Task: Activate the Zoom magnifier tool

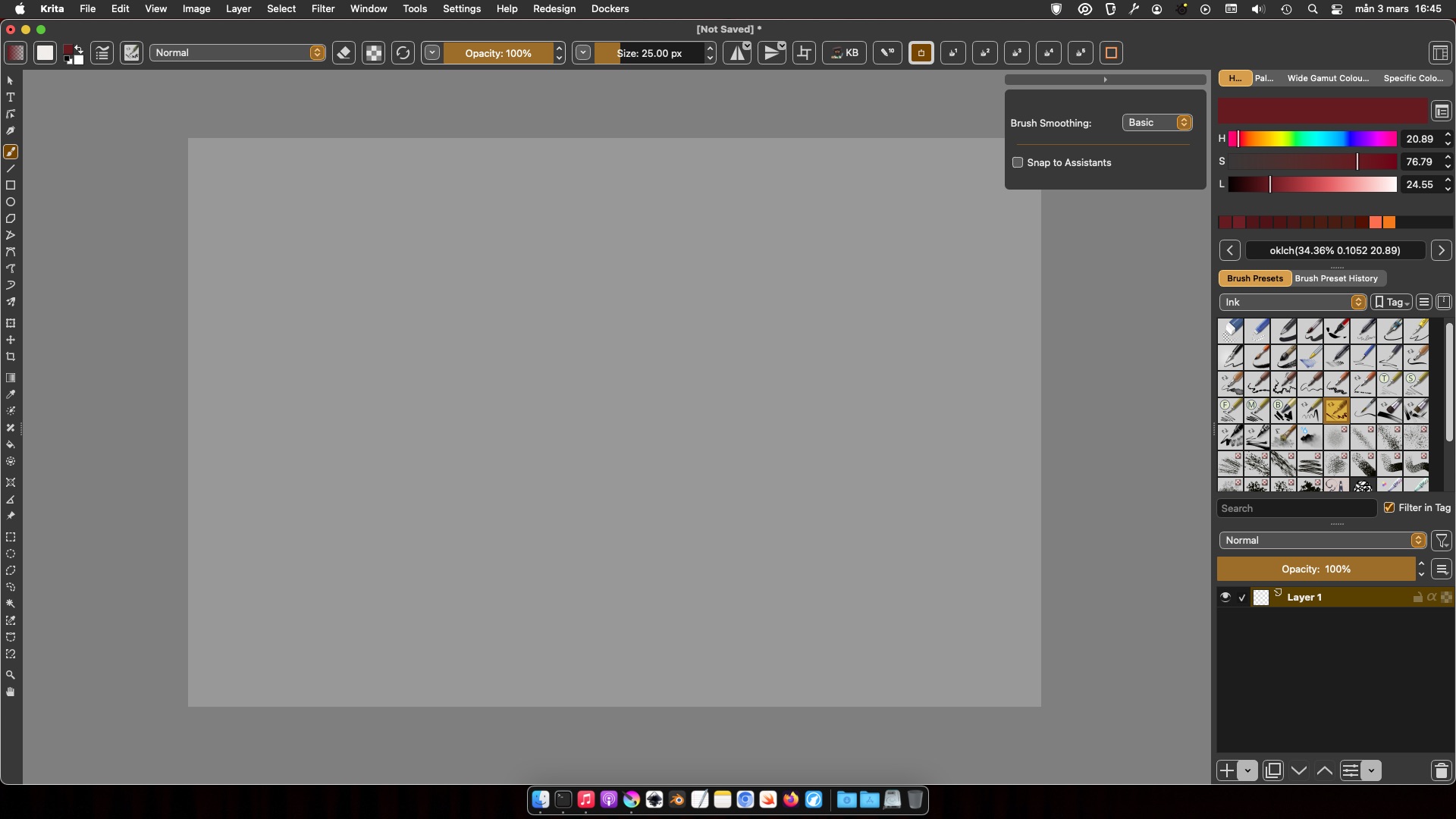Action: (11, 675)
